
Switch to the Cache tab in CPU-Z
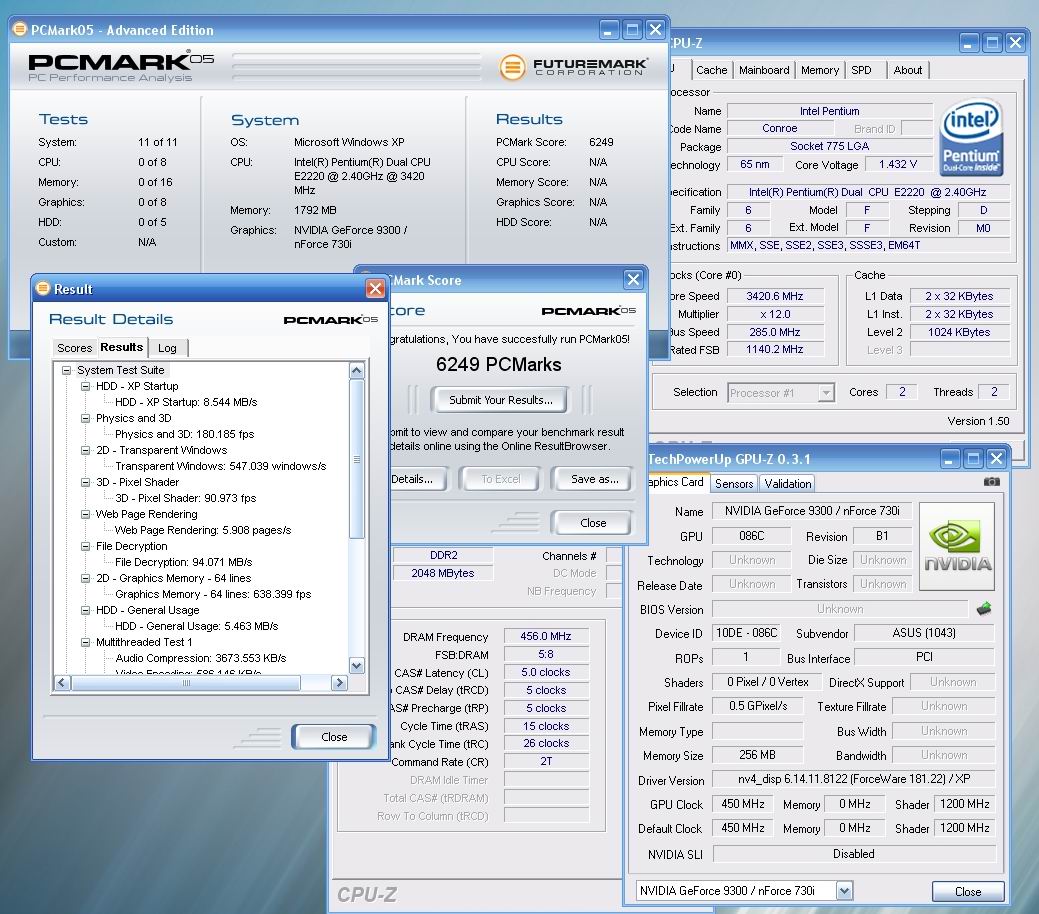(x=712, y=70)
